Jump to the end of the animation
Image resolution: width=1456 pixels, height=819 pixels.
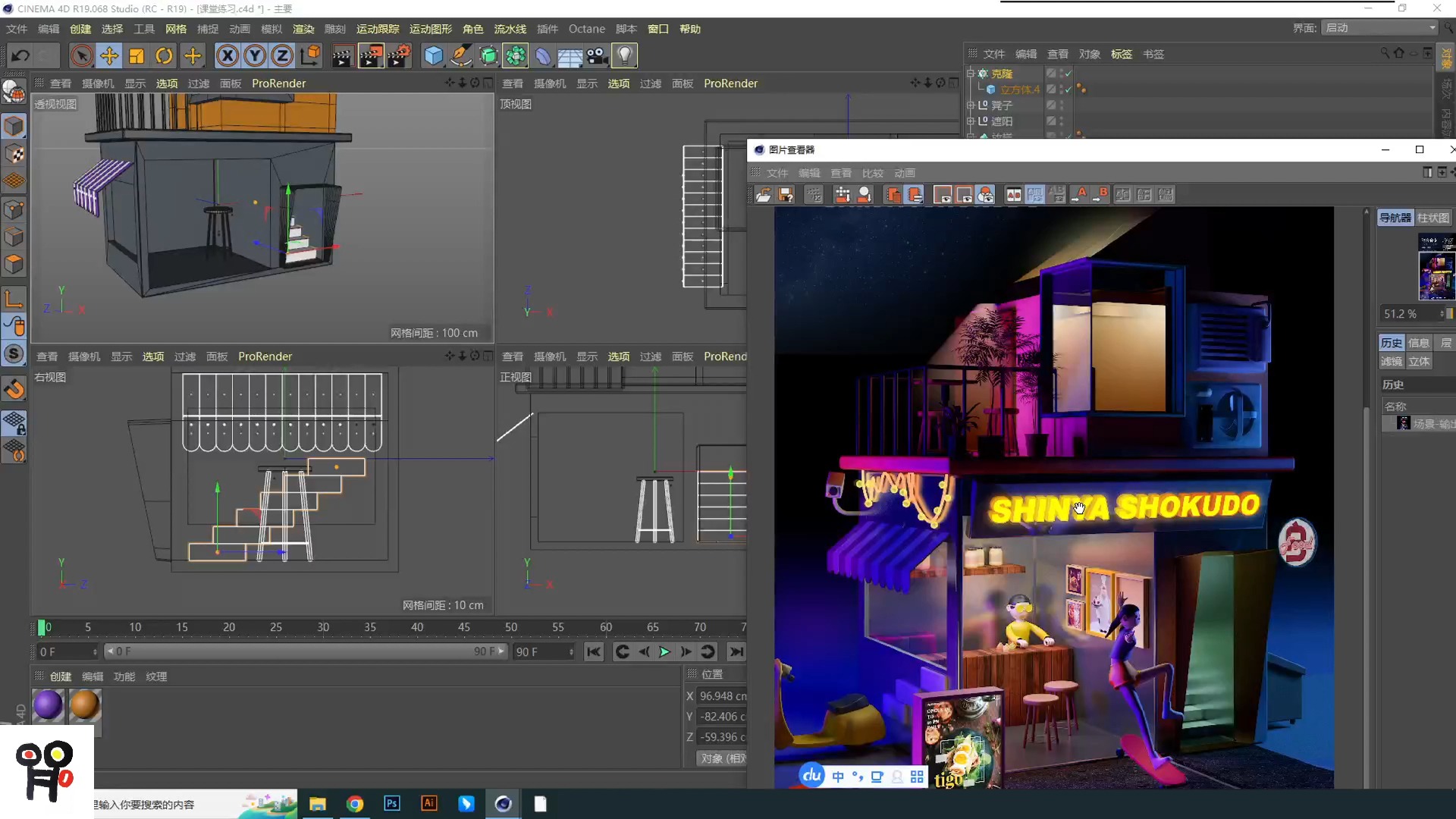(x=736, y=651)
